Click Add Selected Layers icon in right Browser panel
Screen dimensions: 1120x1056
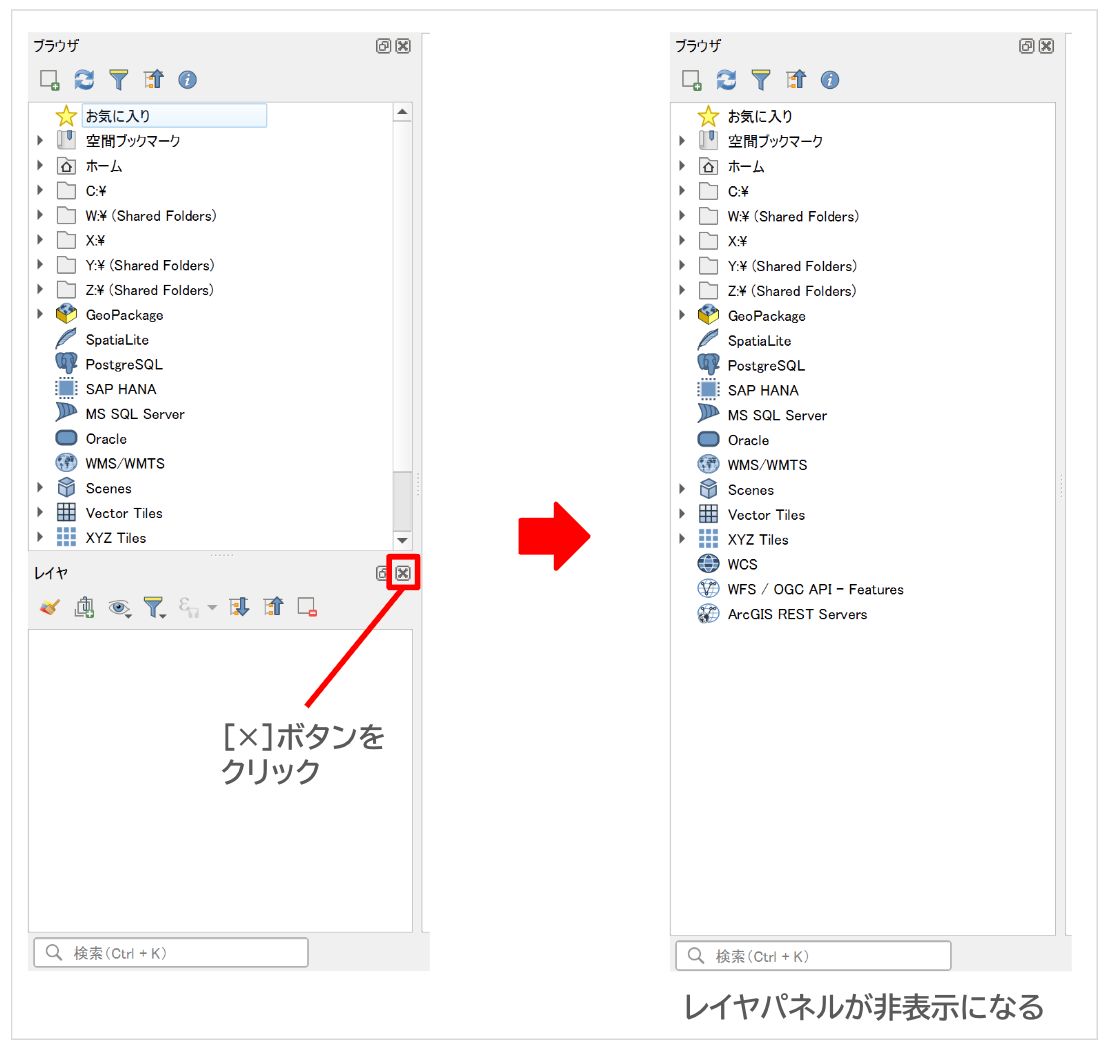point(691,80)
